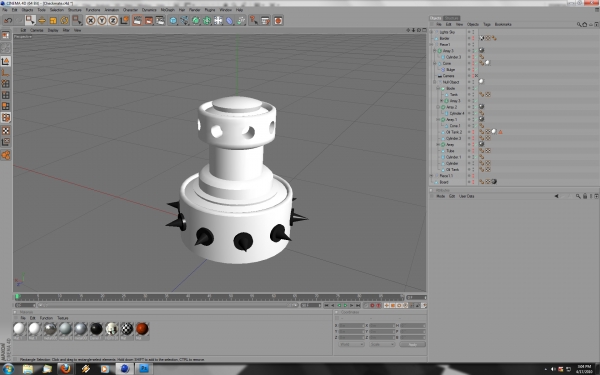Expand the Lights Sky group
The height and width of the screenshot is (375, 600).
click(432, 32)
